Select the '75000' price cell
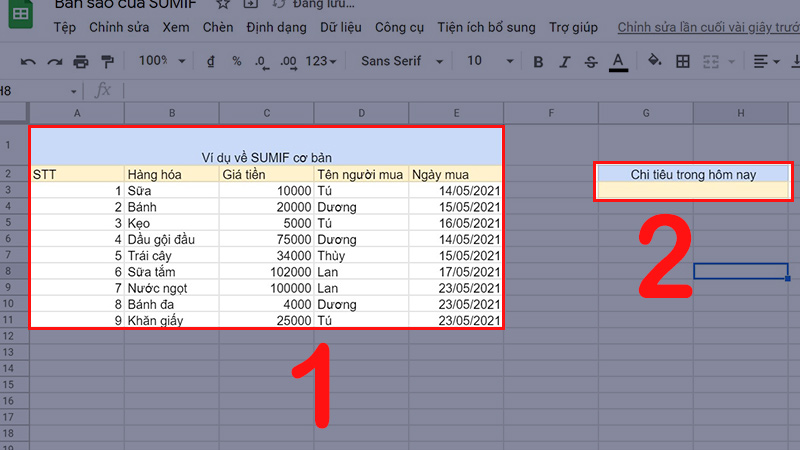 [x=266, y=239]
